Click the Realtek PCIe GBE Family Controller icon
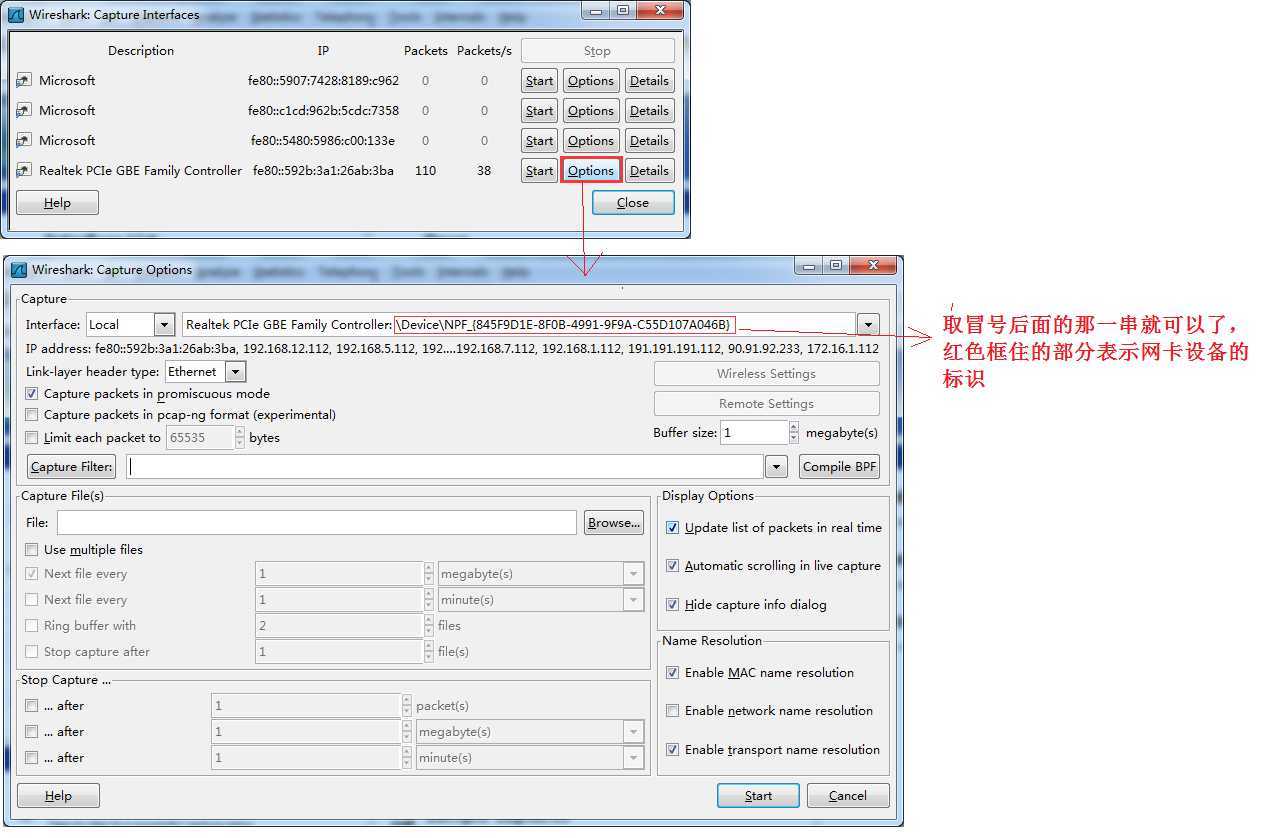This screenshot has width=1278, height=838. 24,171
